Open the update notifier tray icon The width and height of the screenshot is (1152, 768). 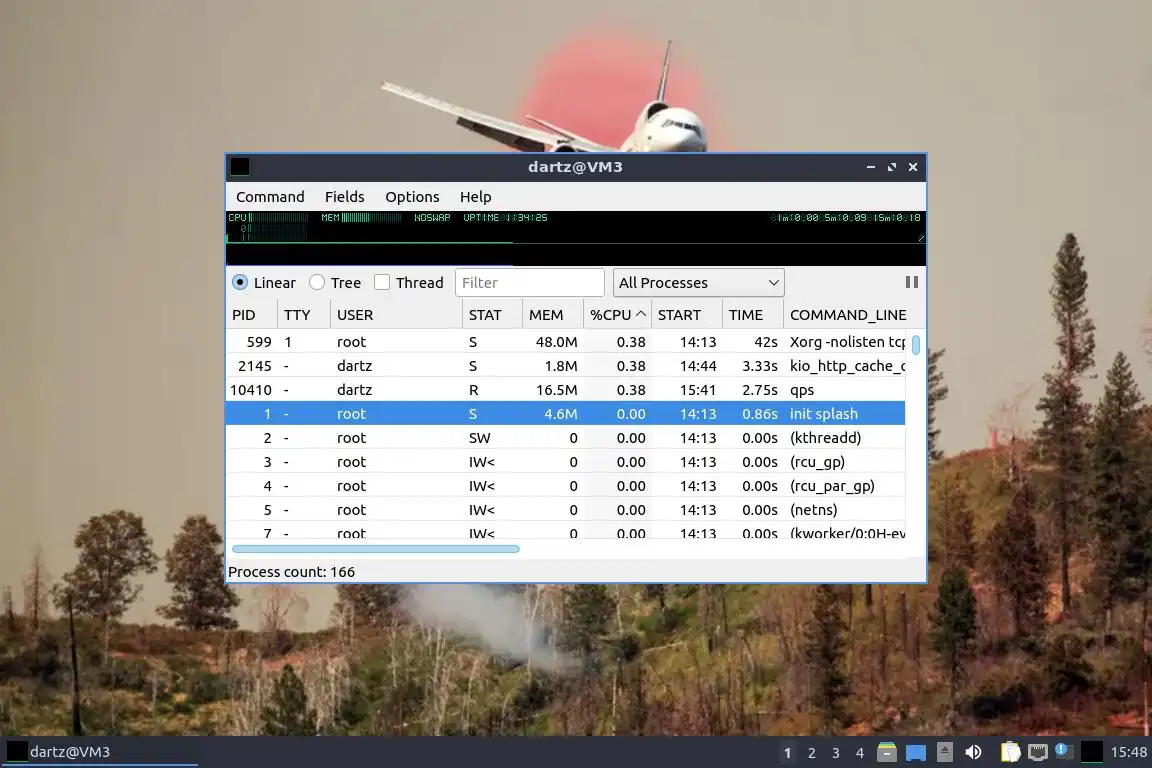coord(1064,751)
